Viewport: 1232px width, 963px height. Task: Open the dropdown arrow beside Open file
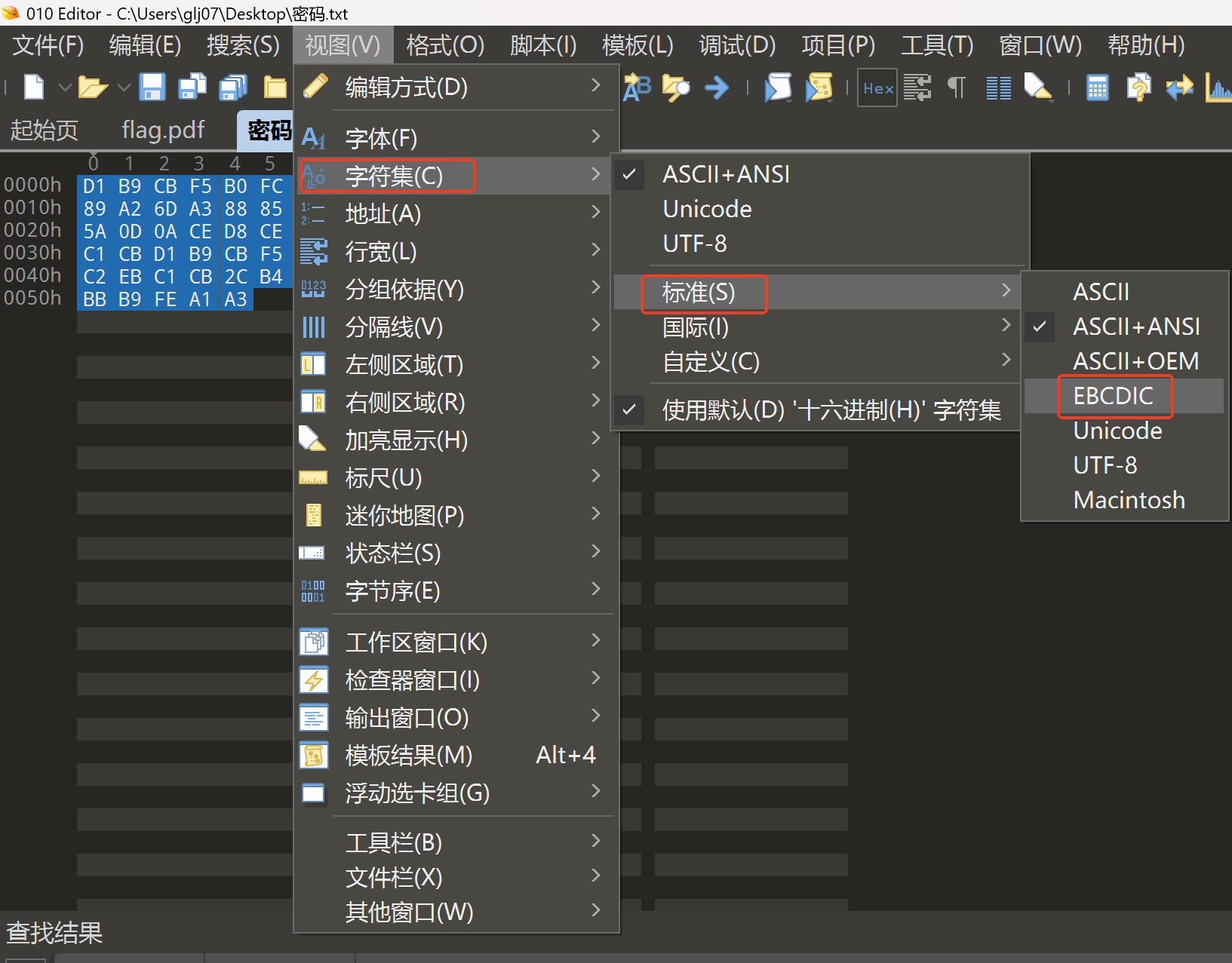124,87
